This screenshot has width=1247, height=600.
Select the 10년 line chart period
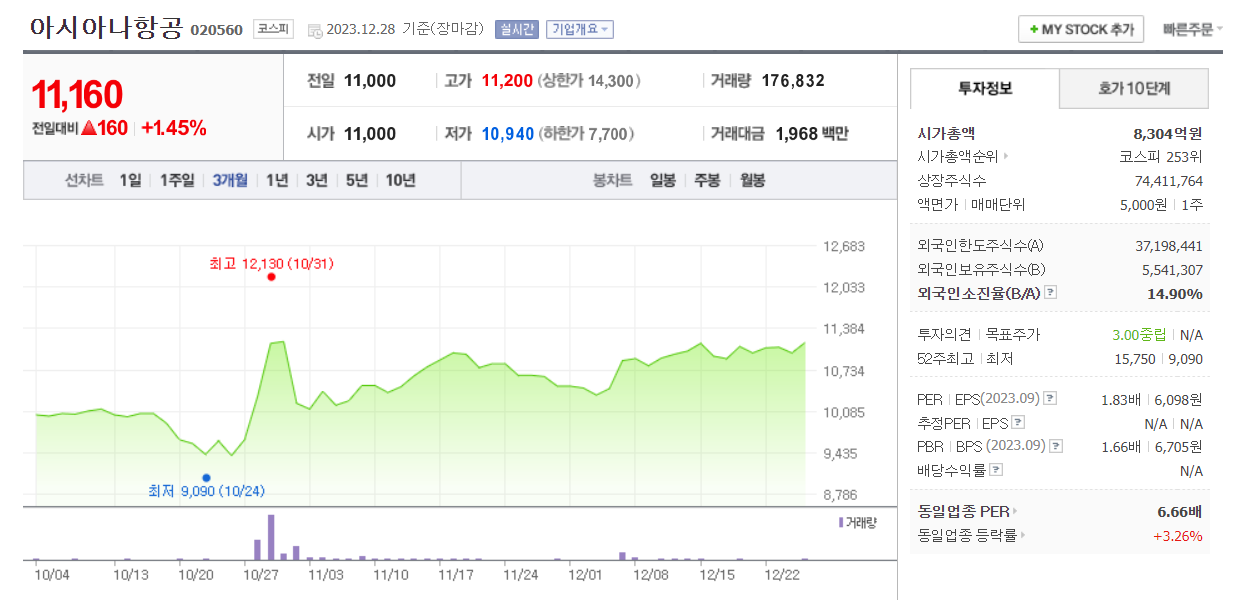tap(400, 180)
